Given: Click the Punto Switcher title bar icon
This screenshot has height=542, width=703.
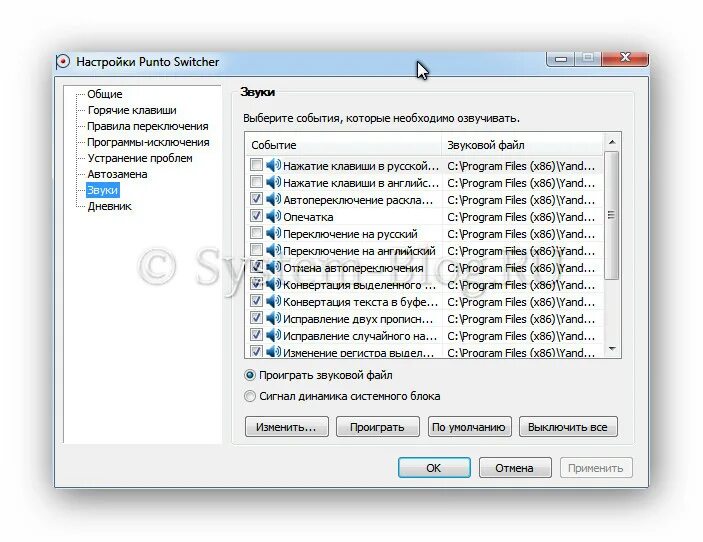Looking at the screenshot, I should [63, 61].
